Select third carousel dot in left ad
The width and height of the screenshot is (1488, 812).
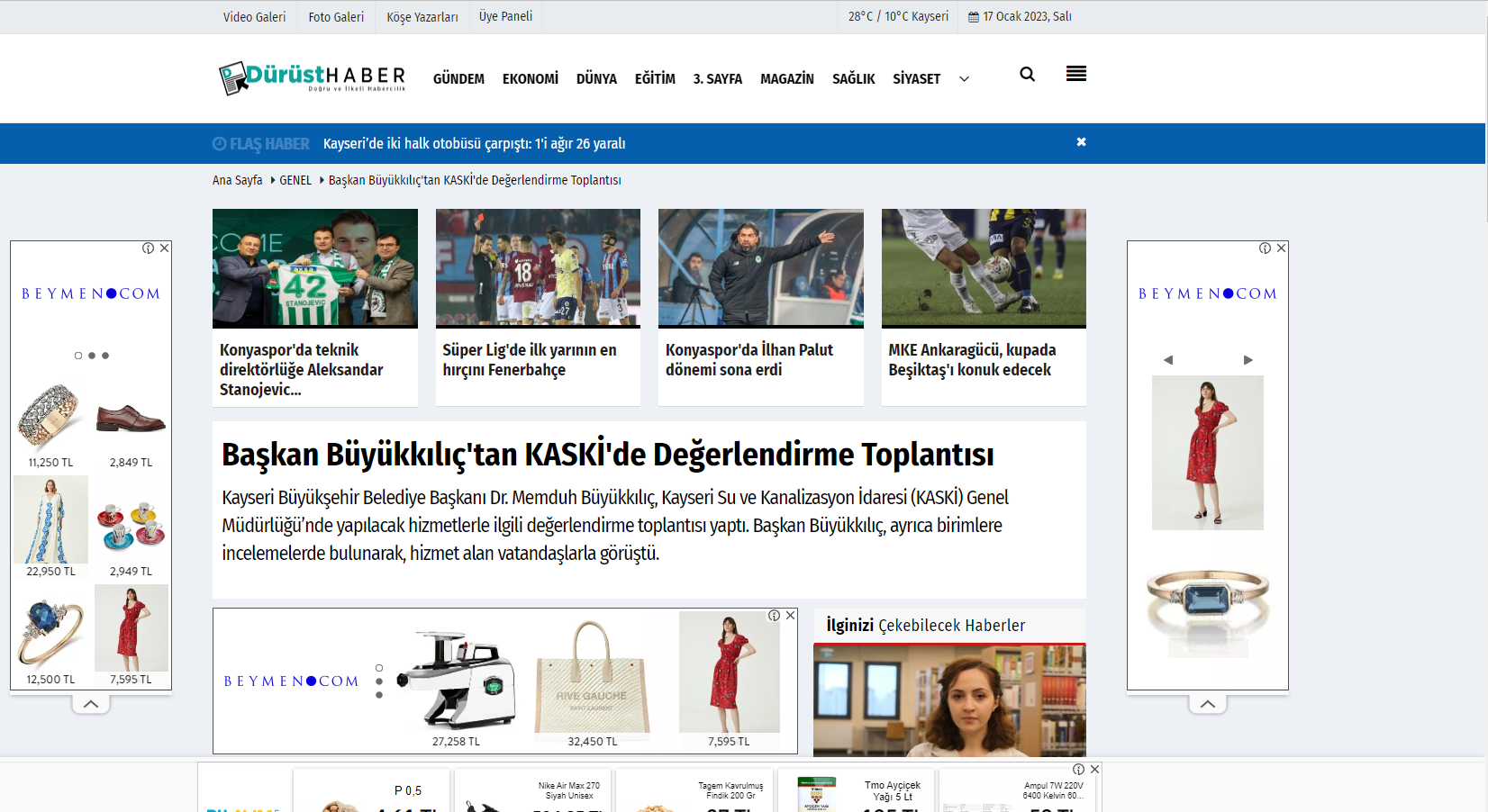[105, 356]
